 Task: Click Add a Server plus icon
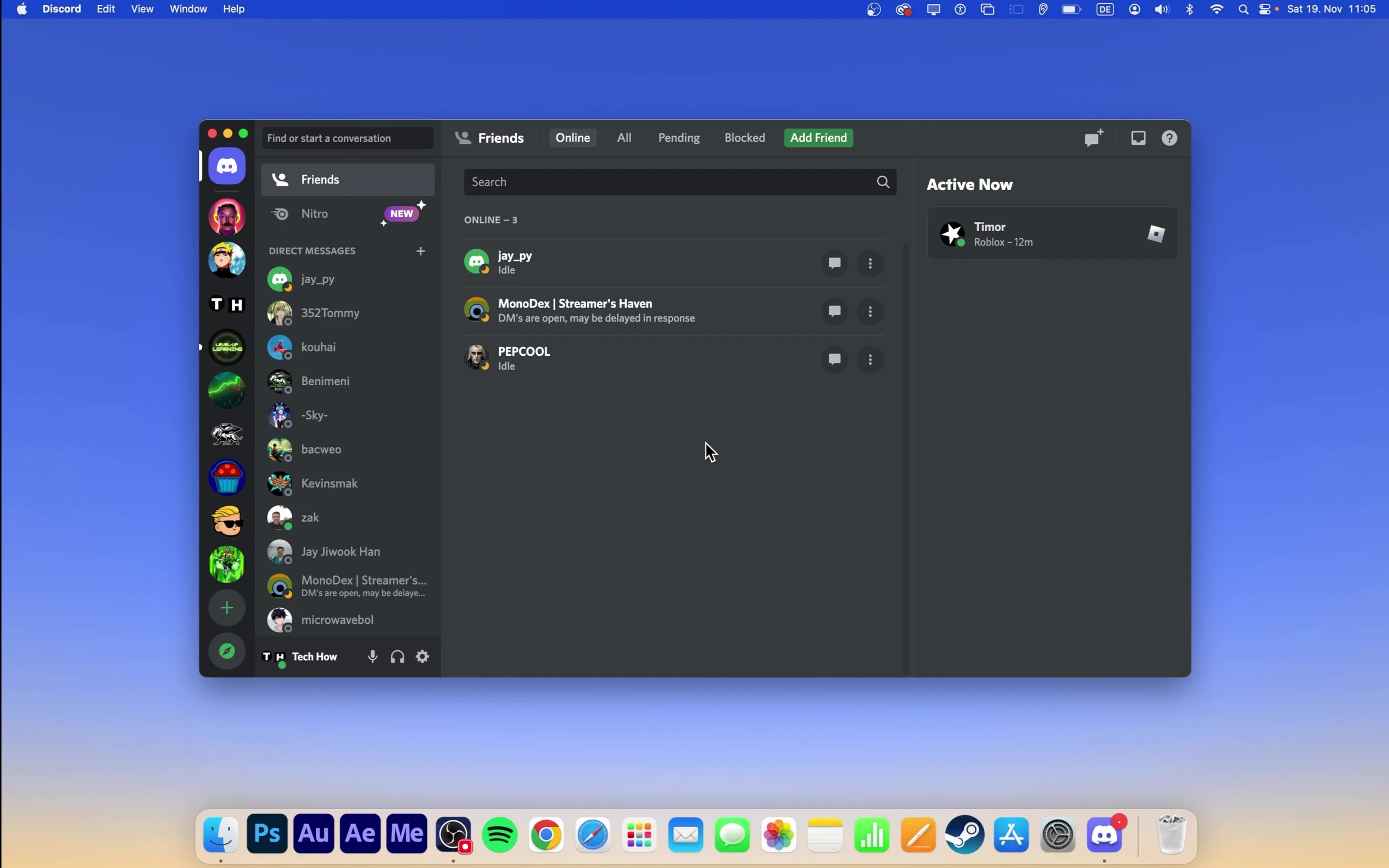coord(227,608)
